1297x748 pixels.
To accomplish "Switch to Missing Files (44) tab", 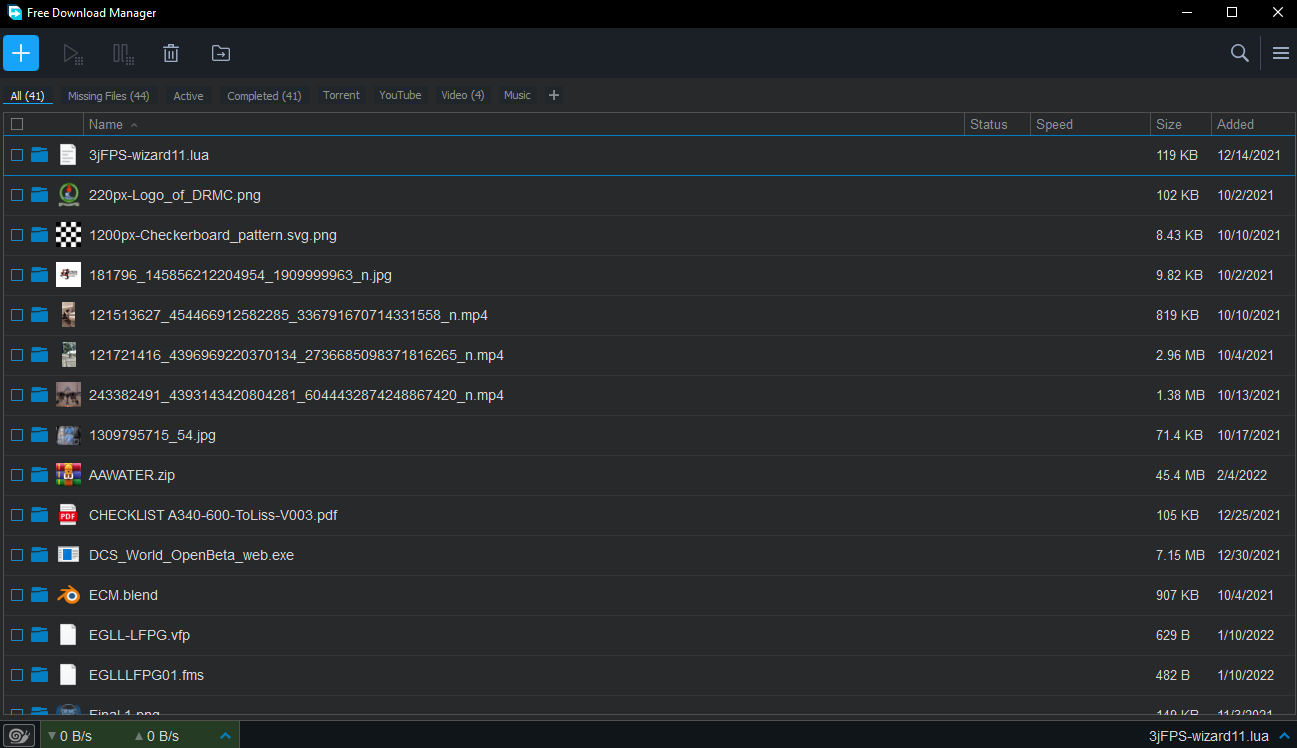I will [x=109, y=96].
